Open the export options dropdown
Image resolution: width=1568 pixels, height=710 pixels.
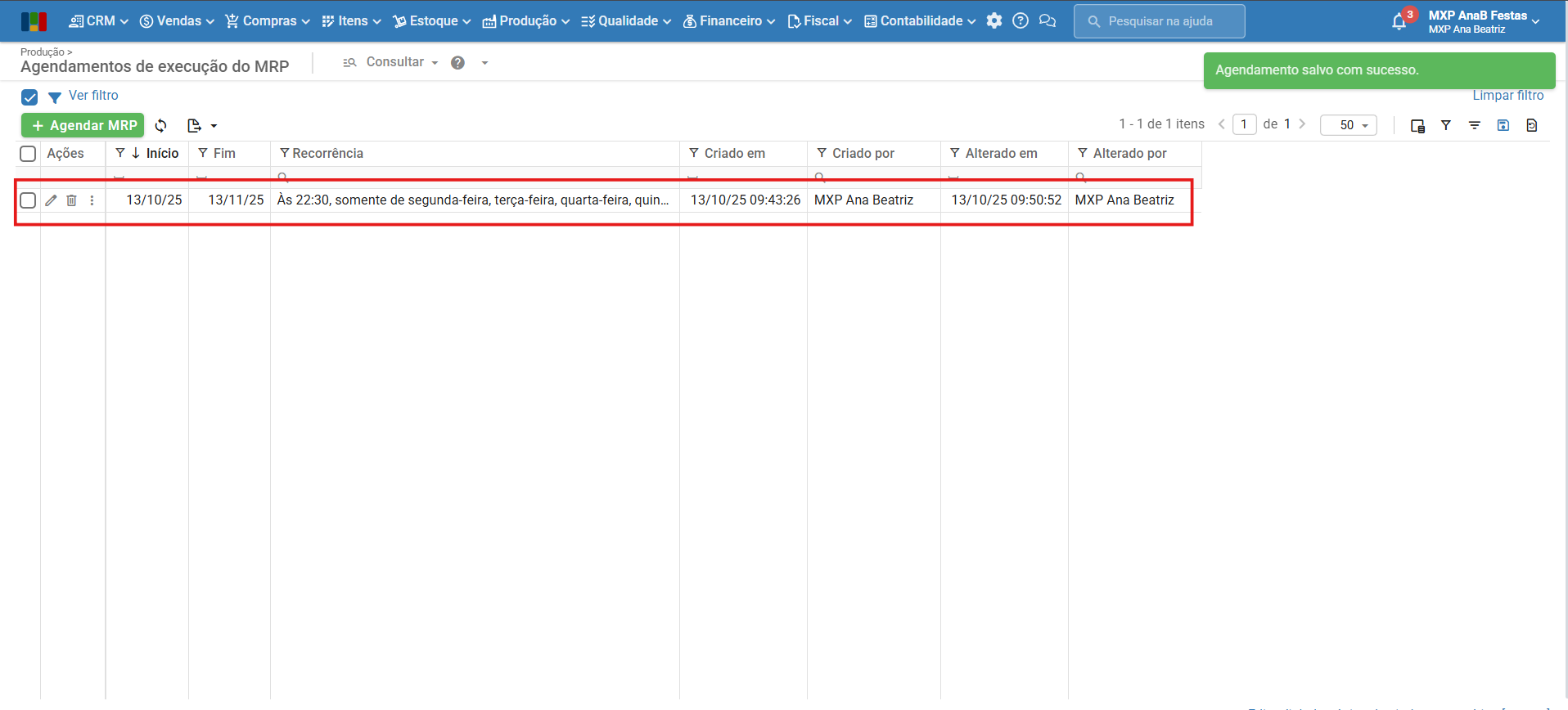click(x=202, y=125)
